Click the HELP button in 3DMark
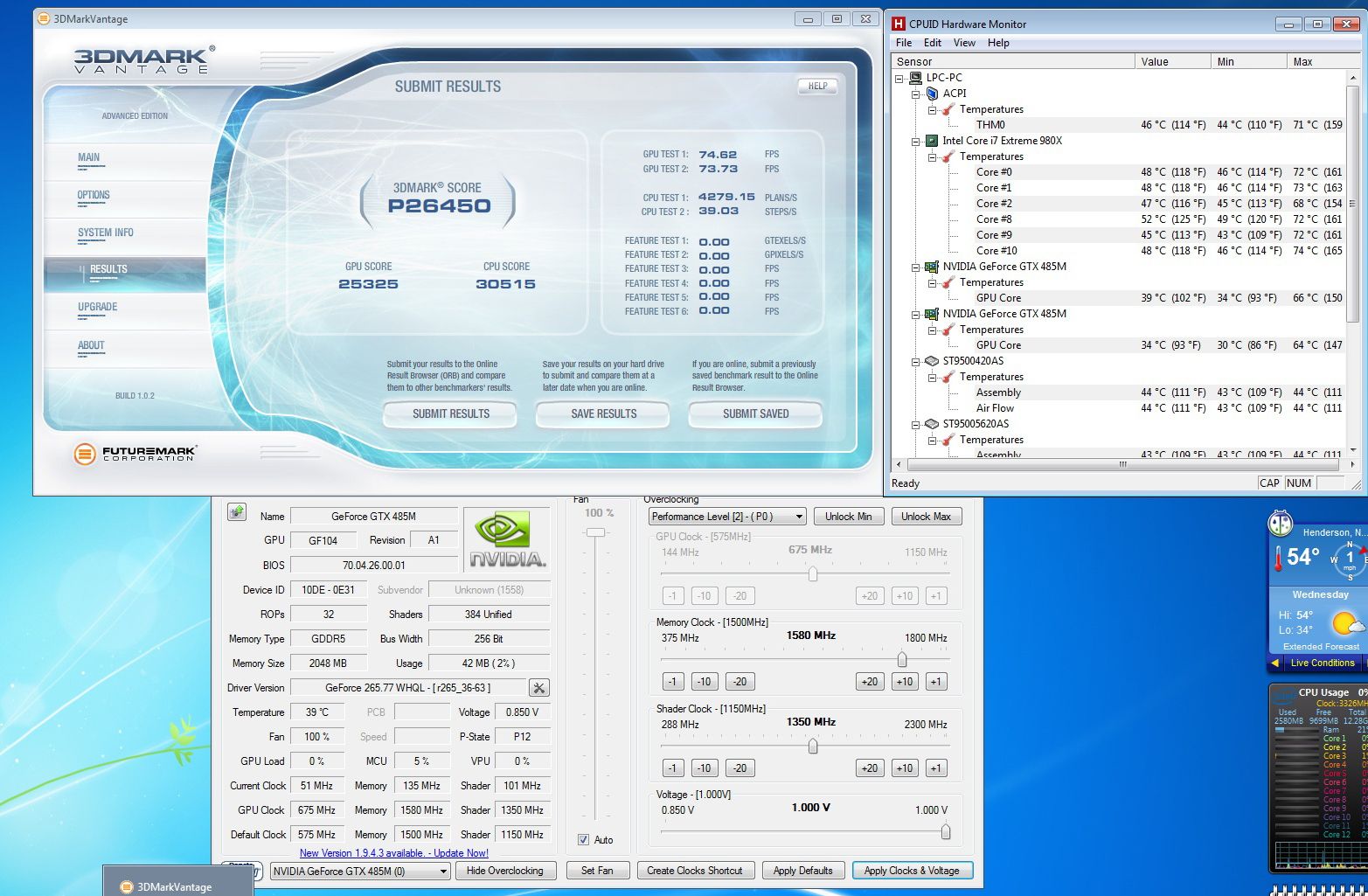 (817, 86)
